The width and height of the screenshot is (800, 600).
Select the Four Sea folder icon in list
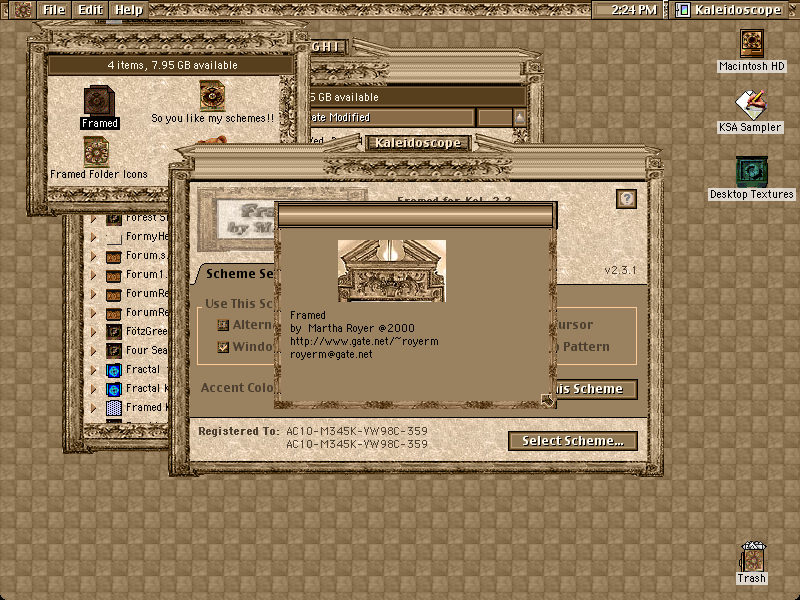tap(113, 351)
